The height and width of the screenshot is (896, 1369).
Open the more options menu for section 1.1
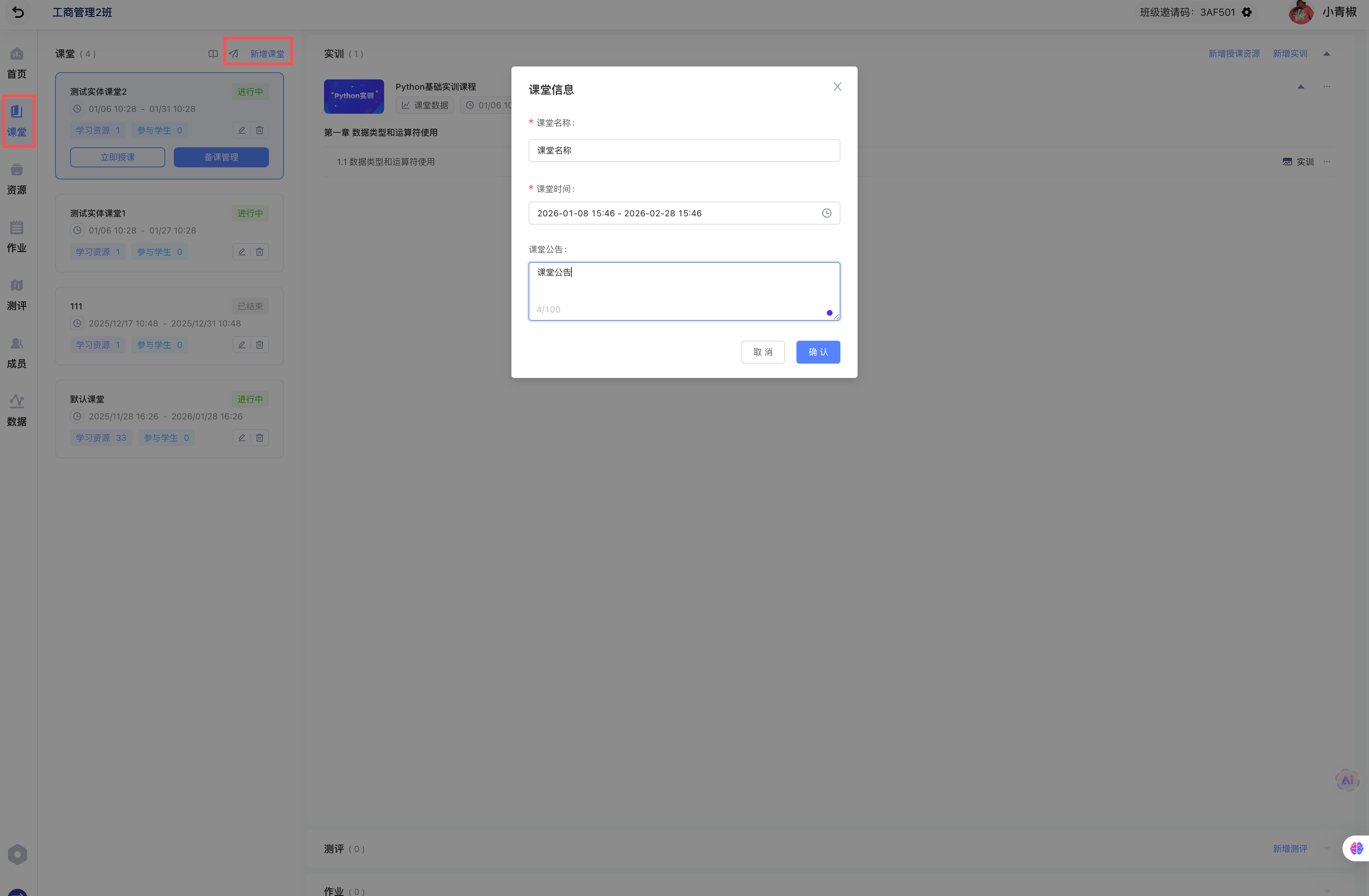click(1326, 162)
